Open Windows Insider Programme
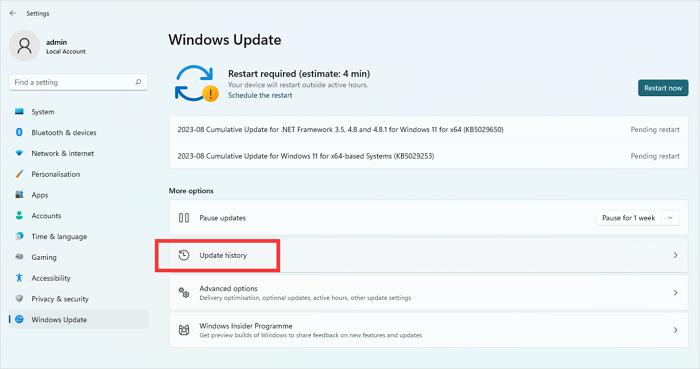 pos(429,330)
